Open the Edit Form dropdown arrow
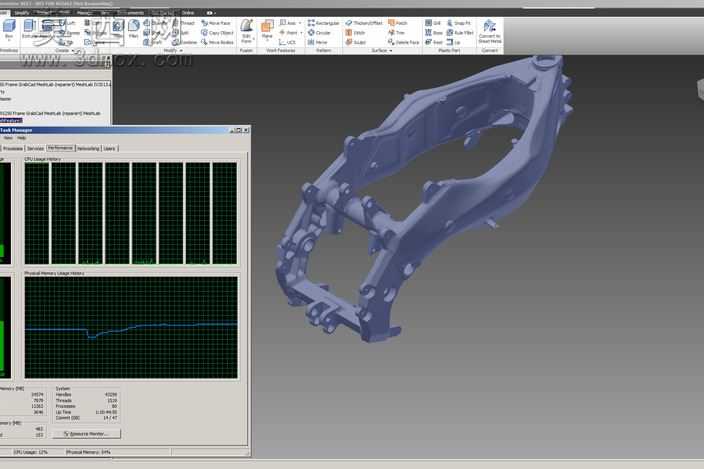The image size is (704, 469). pos(254,39)
